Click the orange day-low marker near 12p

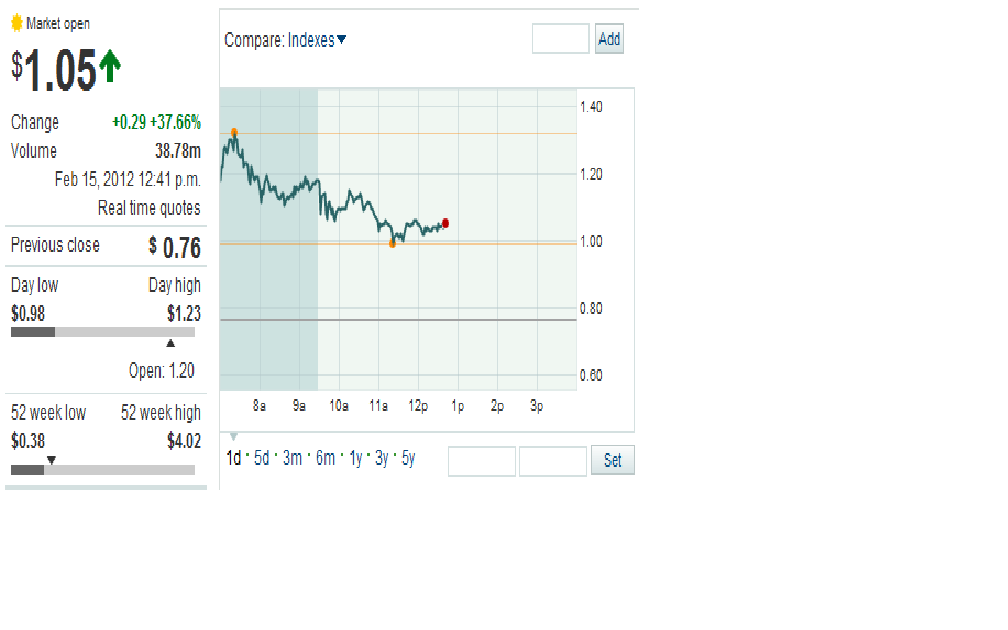(x=393, y=242)
